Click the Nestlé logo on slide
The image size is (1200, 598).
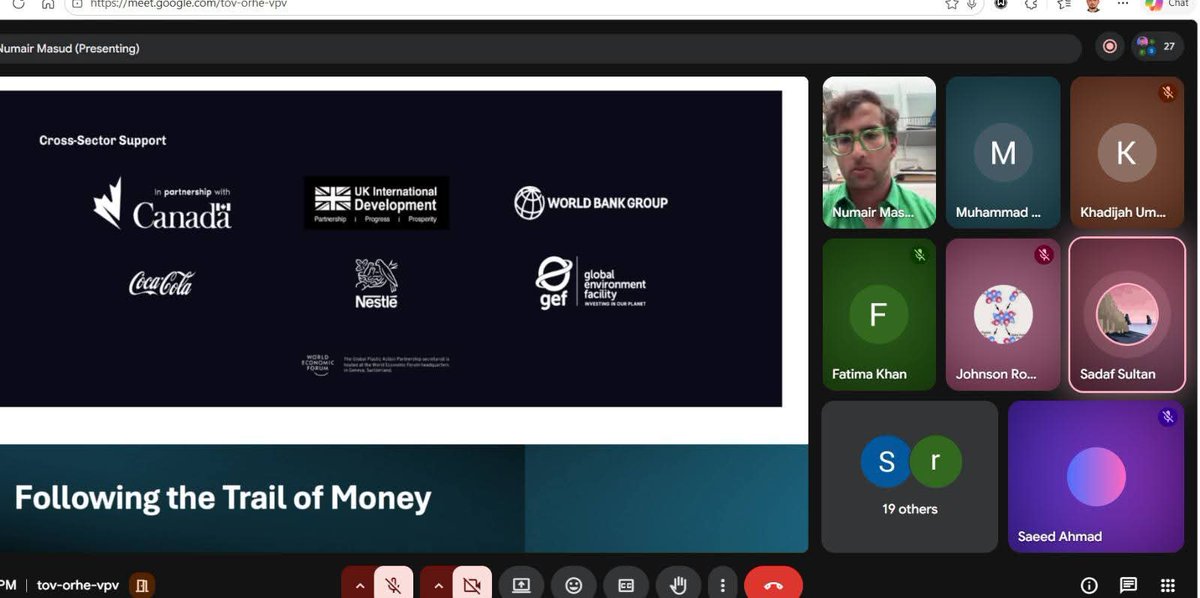[376, 283]
